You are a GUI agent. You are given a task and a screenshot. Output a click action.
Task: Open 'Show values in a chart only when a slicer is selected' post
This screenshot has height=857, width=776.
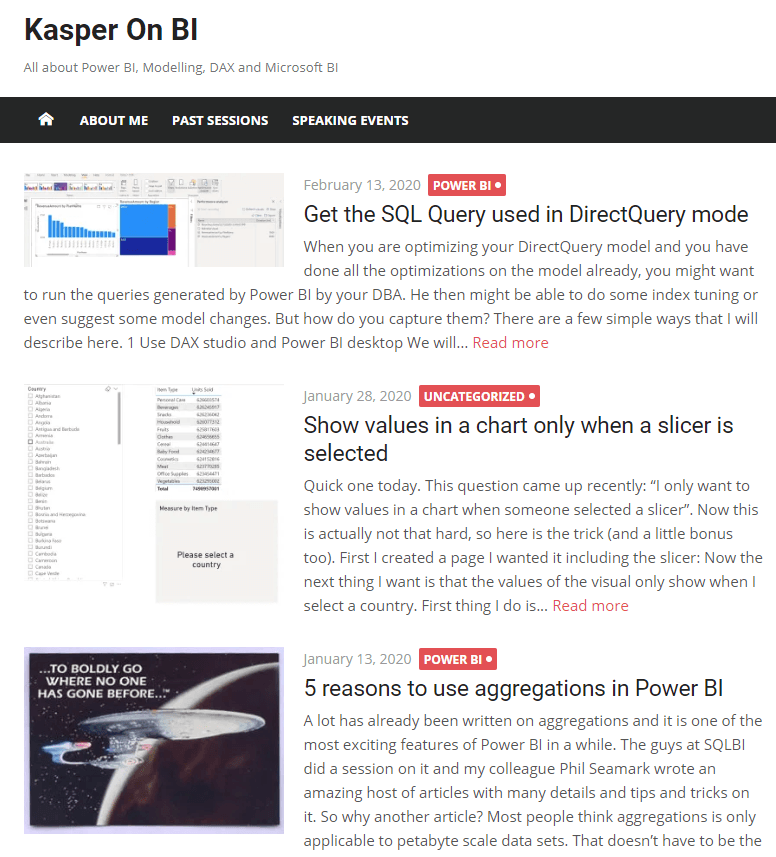(518, 439)
